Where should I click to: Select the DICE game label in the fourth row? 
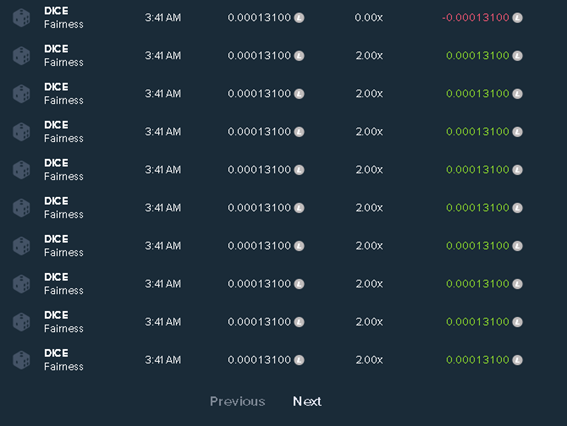[x=56, y=125]
